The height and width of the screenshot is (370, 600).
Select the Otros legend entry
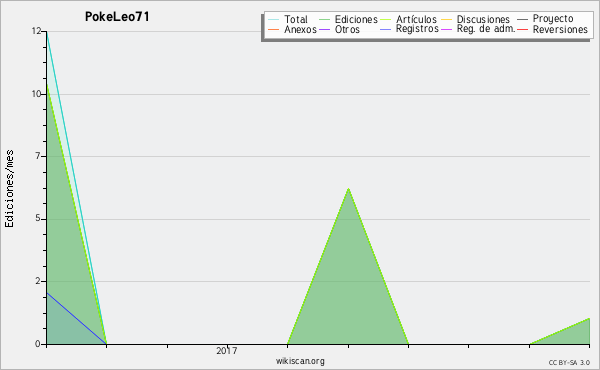339,29
